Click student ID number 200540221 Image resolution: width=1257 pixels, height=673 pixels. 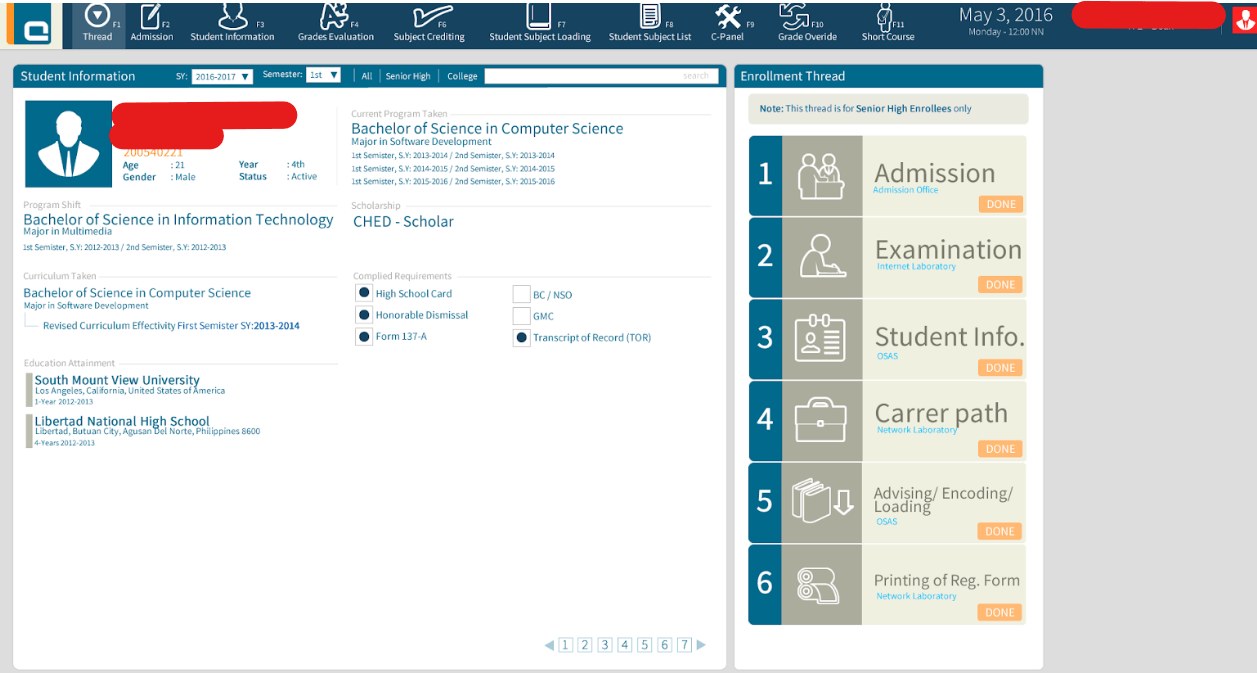click(153, 153)
